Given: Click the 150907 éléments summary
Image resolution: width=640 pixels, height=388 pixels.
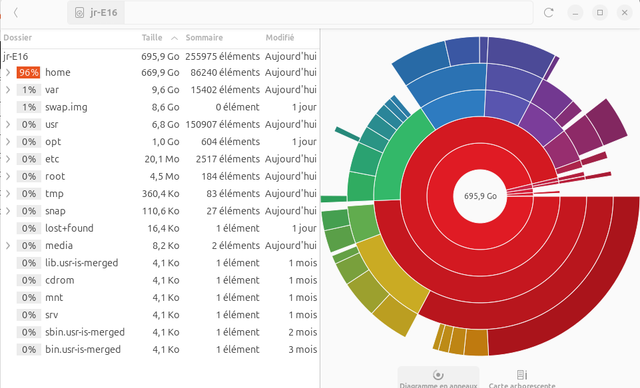Looking at the screenshot, I should [x=222, y=124].
